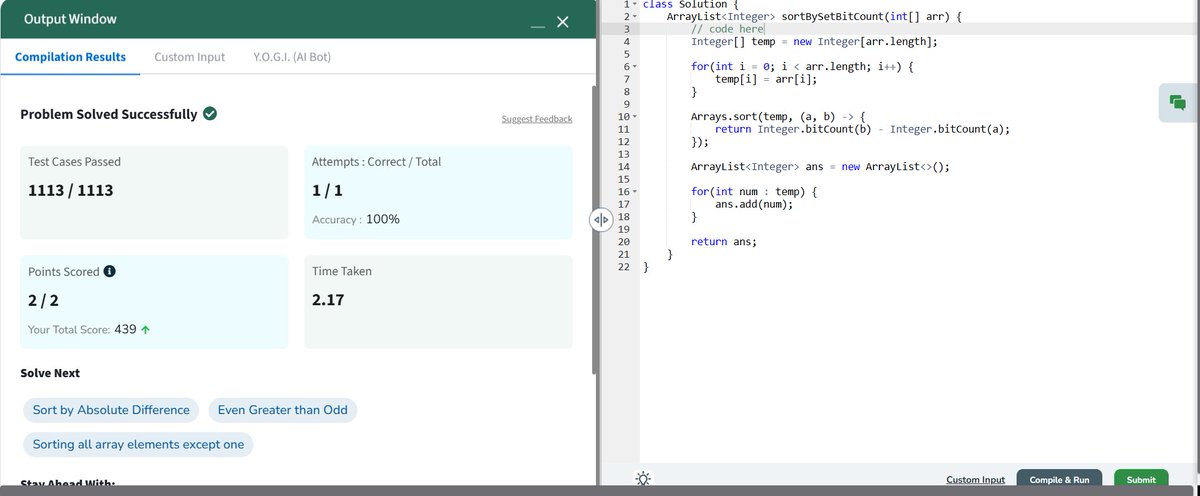Screen dimensions: 1200x496
Task: Open the chat bubble icon
Action: tap(1178, 103)
